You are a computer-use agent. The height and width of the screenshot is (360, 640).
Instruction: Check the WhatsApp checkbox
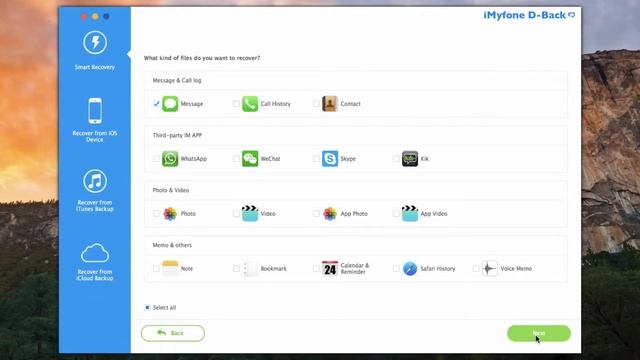click(156, 159)
